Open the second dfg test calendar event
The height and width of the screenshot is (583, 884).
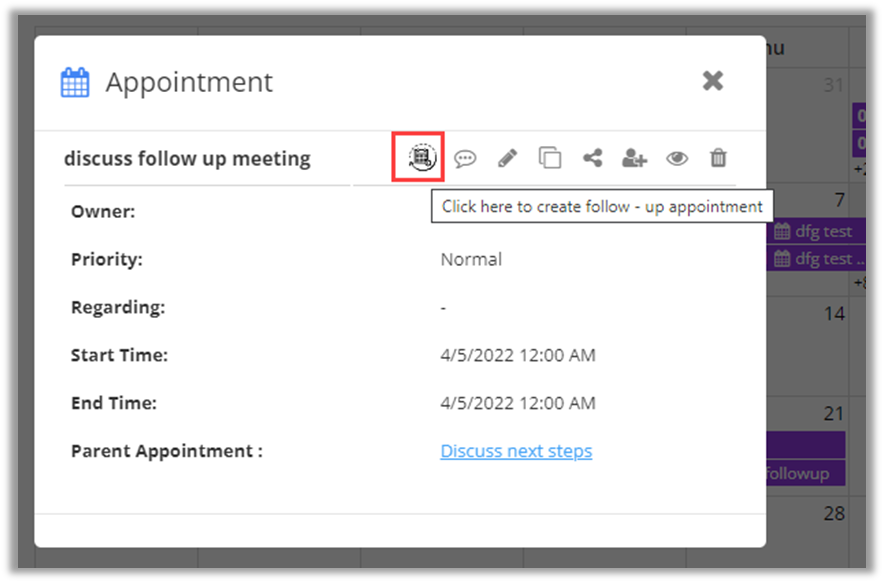[x=813, y=259]
